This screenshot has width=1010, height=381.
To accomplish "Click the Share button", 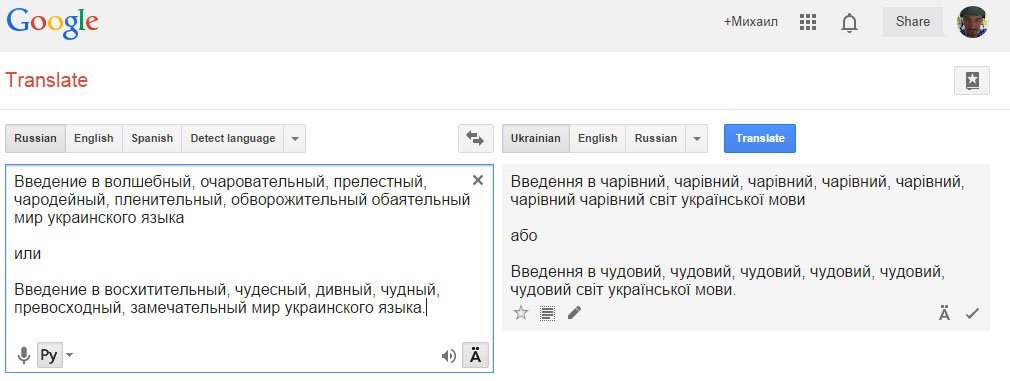I will (x=913, y=22).
